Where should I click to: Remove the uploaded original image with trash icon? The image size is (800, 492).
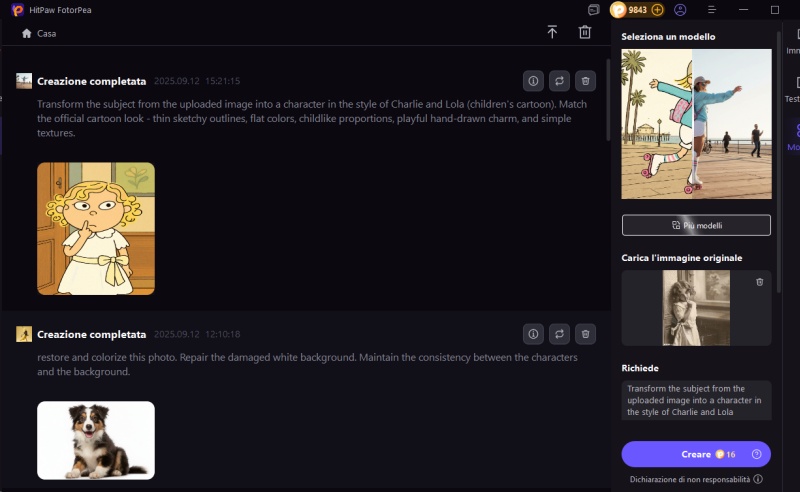pos(760,282)
